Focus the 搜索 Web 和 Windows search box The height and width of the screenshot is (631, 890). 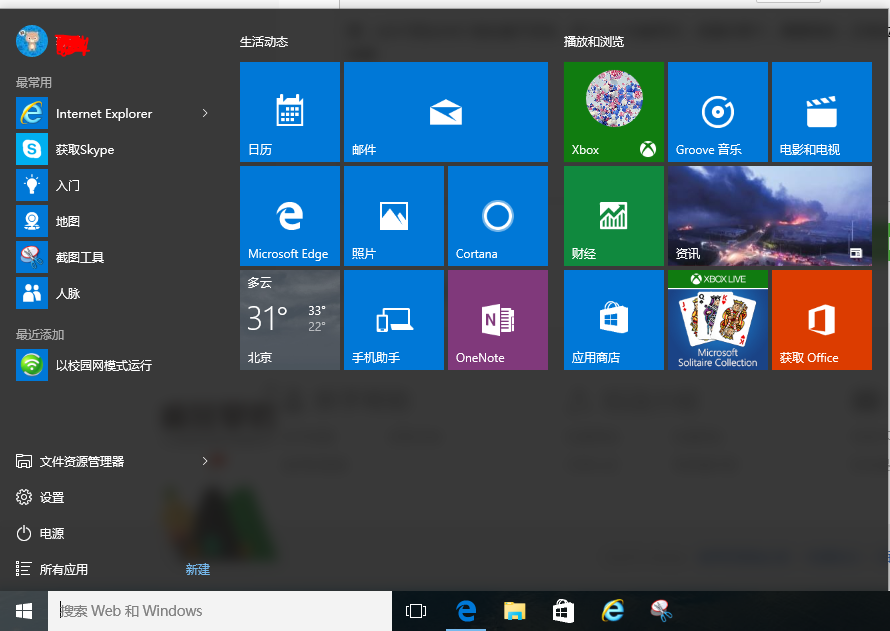220,611
